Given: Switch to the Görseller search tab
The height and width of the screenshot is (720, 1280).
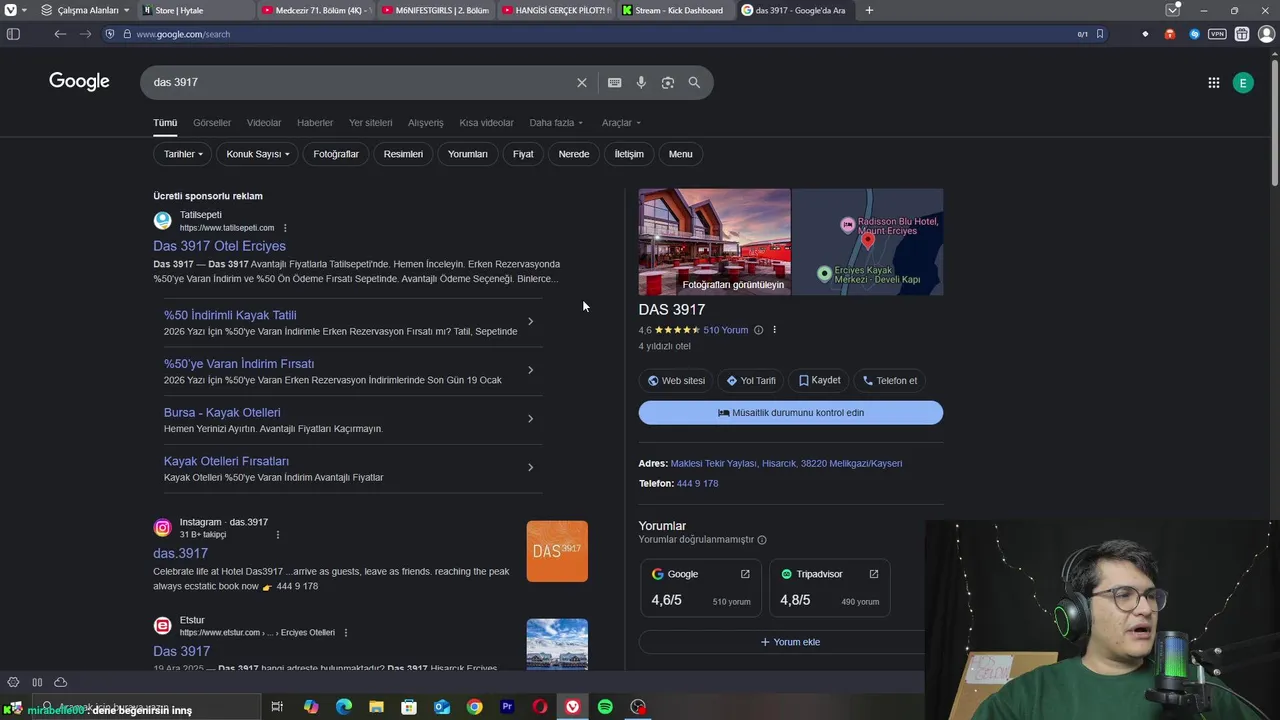Looking at the screenshot, I should (x=212, y=123).
